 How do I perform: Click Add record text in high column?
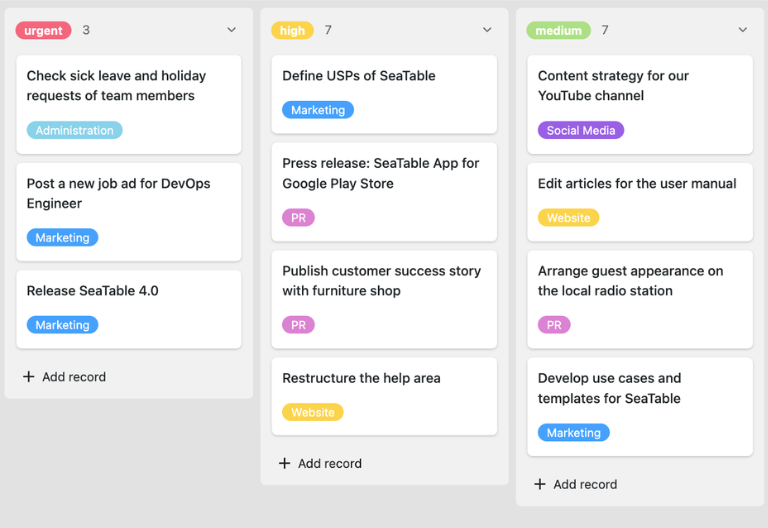330,463
